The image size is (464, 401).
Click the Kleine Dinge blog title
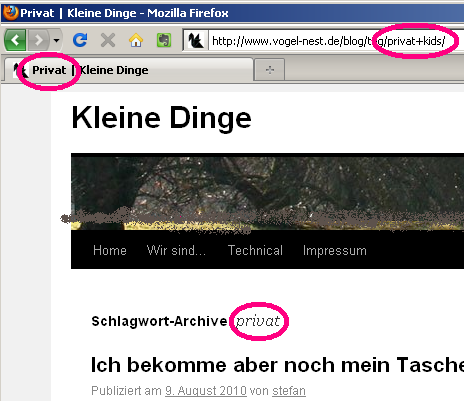point(162,117)
